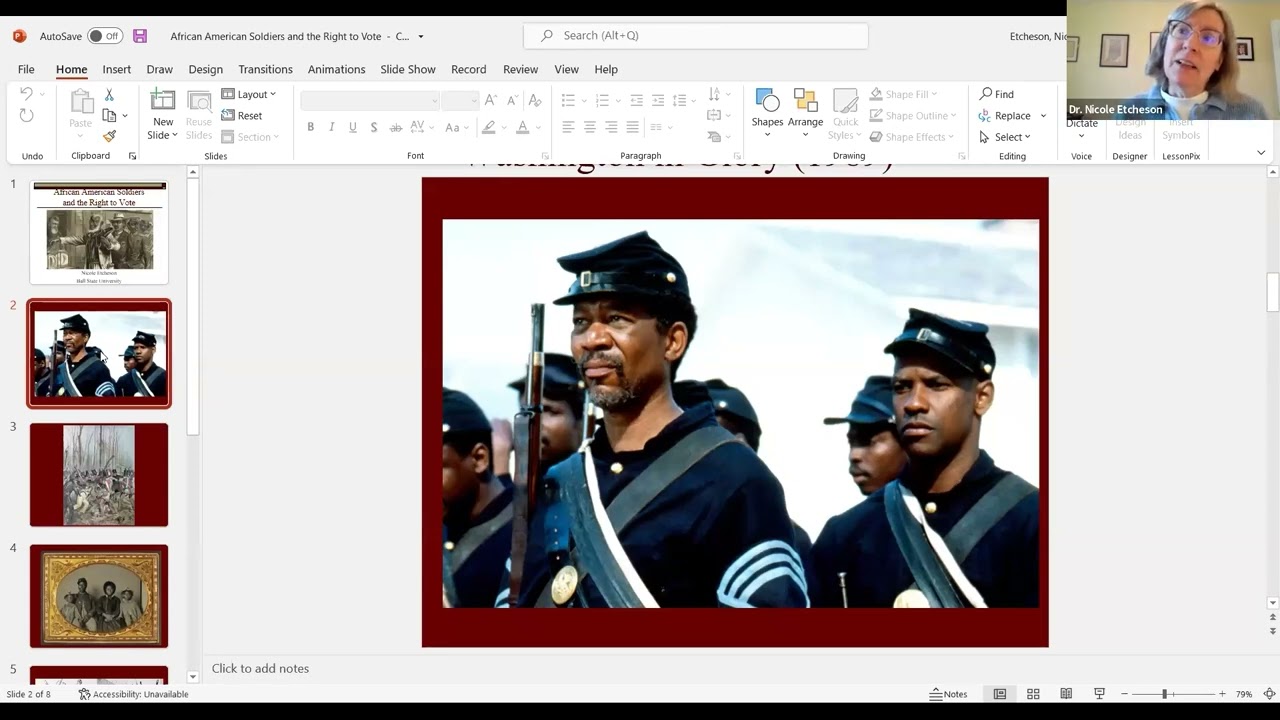
Task: Click to add notes area
Action: coord(260,668)
